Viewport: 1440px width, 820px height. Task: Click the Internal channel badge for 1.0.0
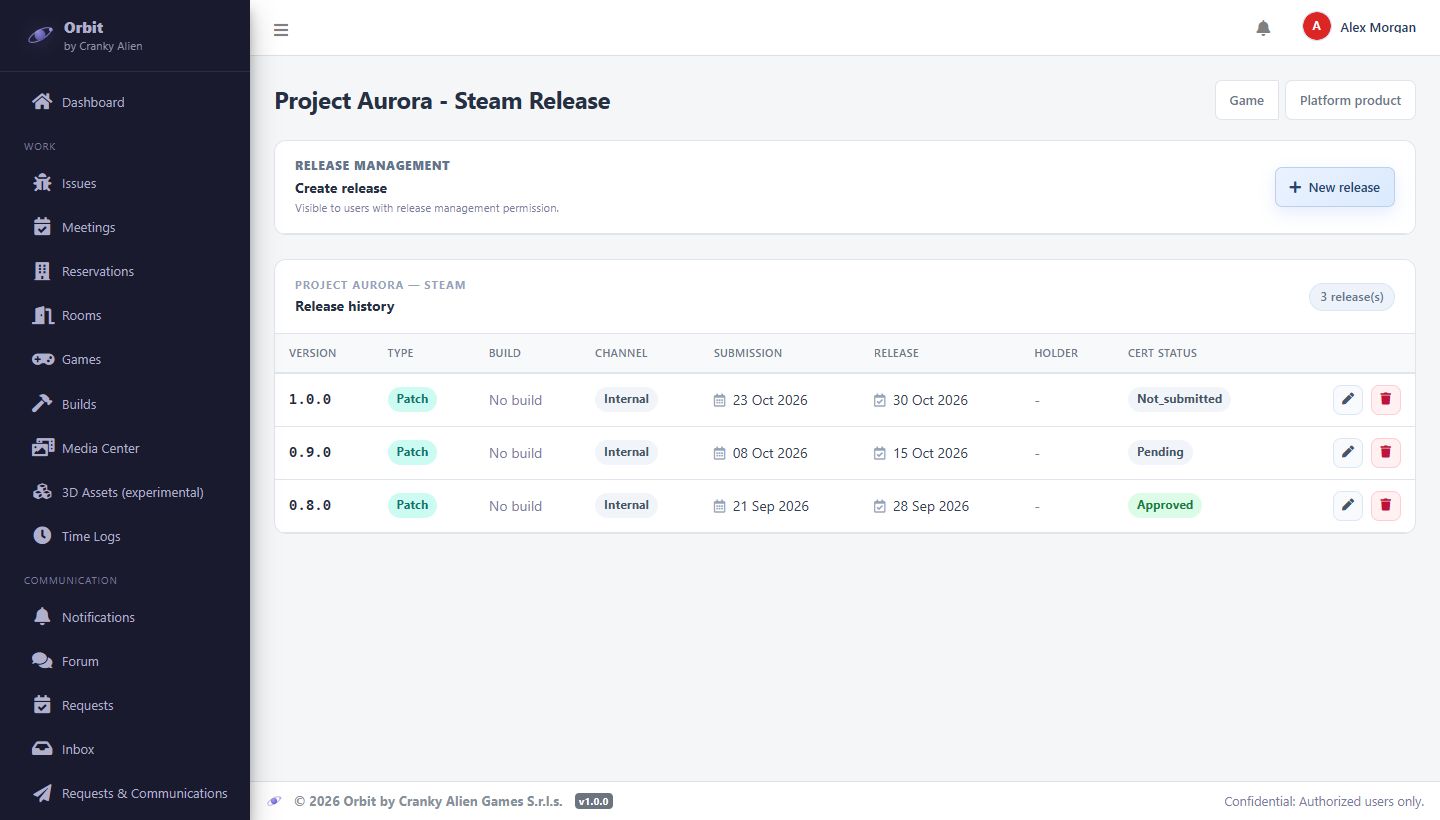pos(626,399)
